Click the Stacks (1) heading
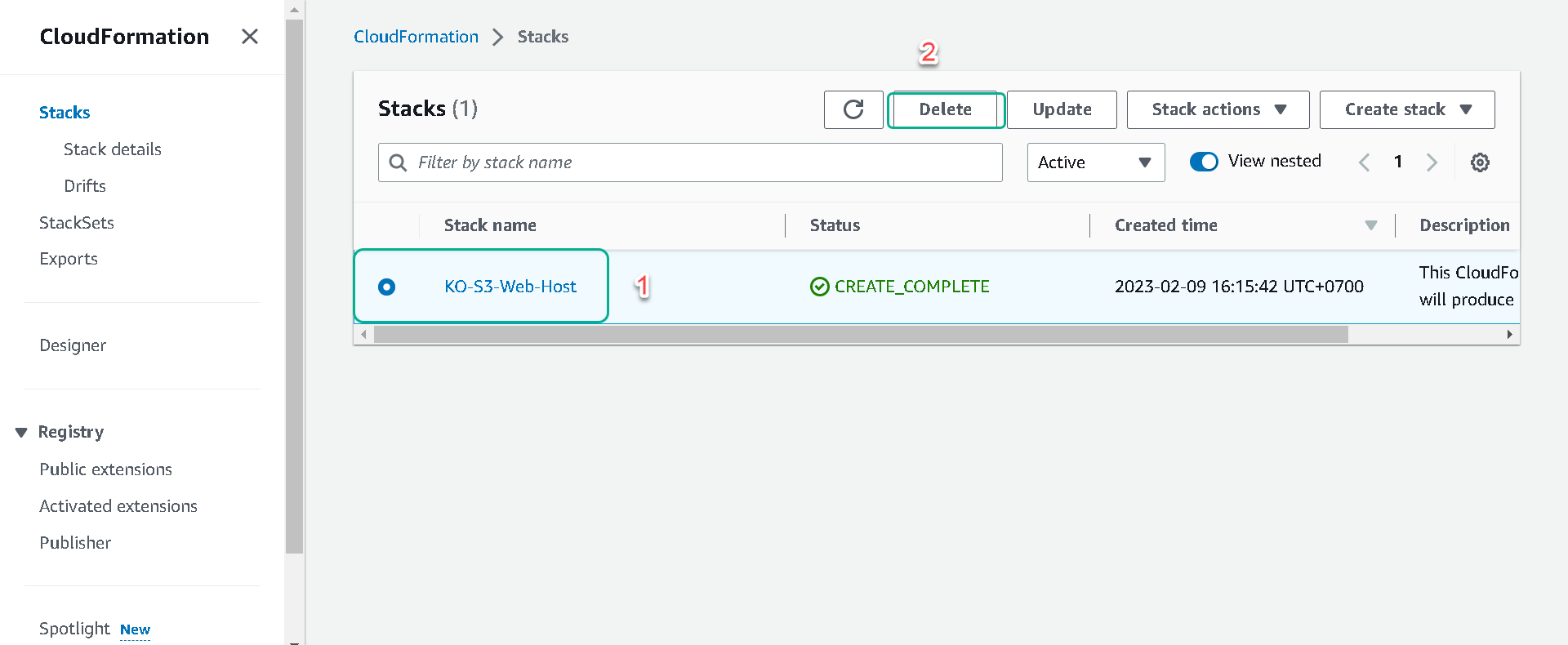The height and width of the screenshot is (645, 1568). click(428, 109)
